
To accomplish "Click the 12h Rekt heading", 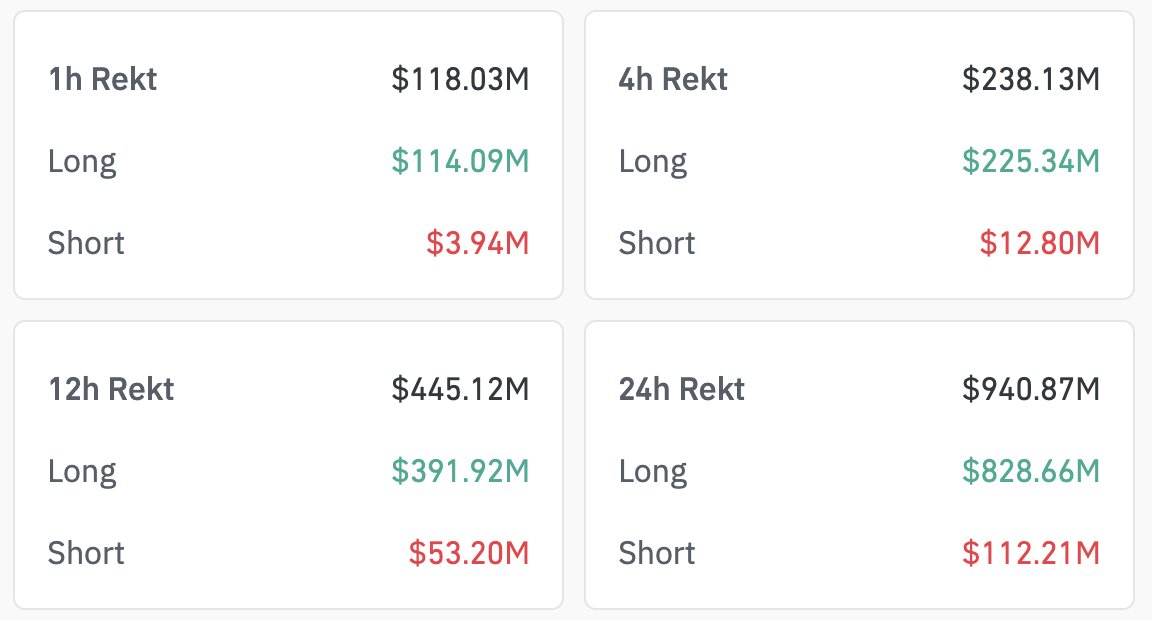I will click(111, 389).
